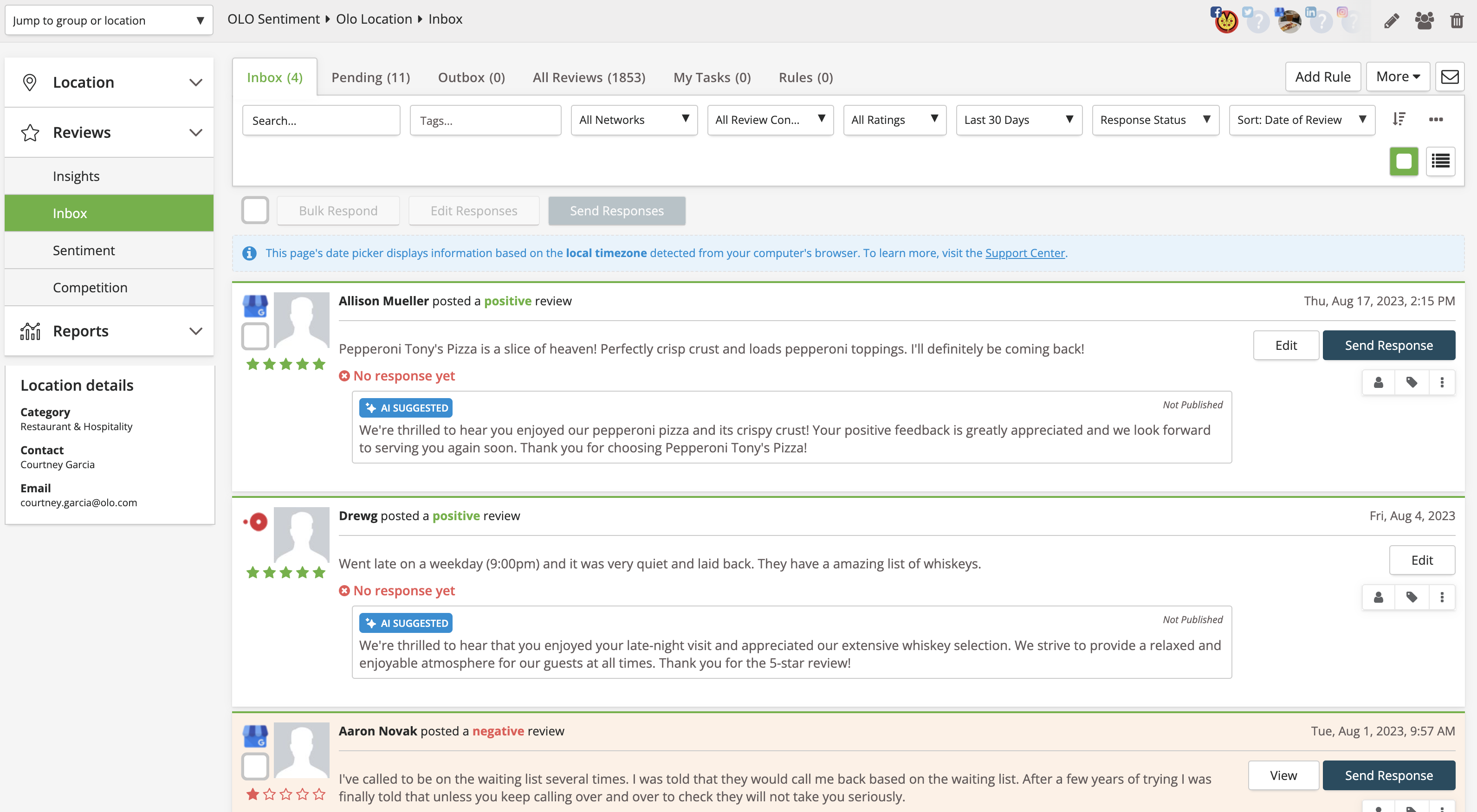Click Send Response for Allison Mueller review
This screenshot has height=812, width=1477.
[x=1389, y=346]
